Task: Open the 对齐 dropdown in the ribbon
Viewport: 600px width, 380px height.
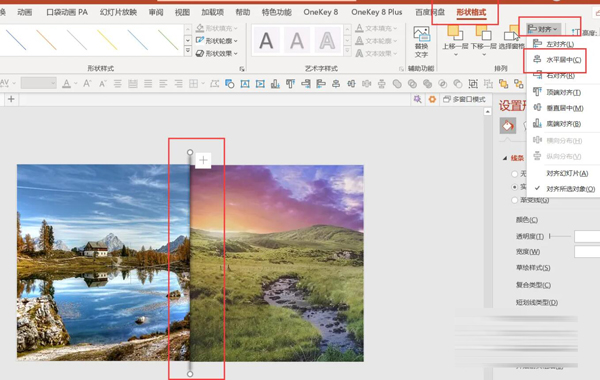Action: point(543,29)
